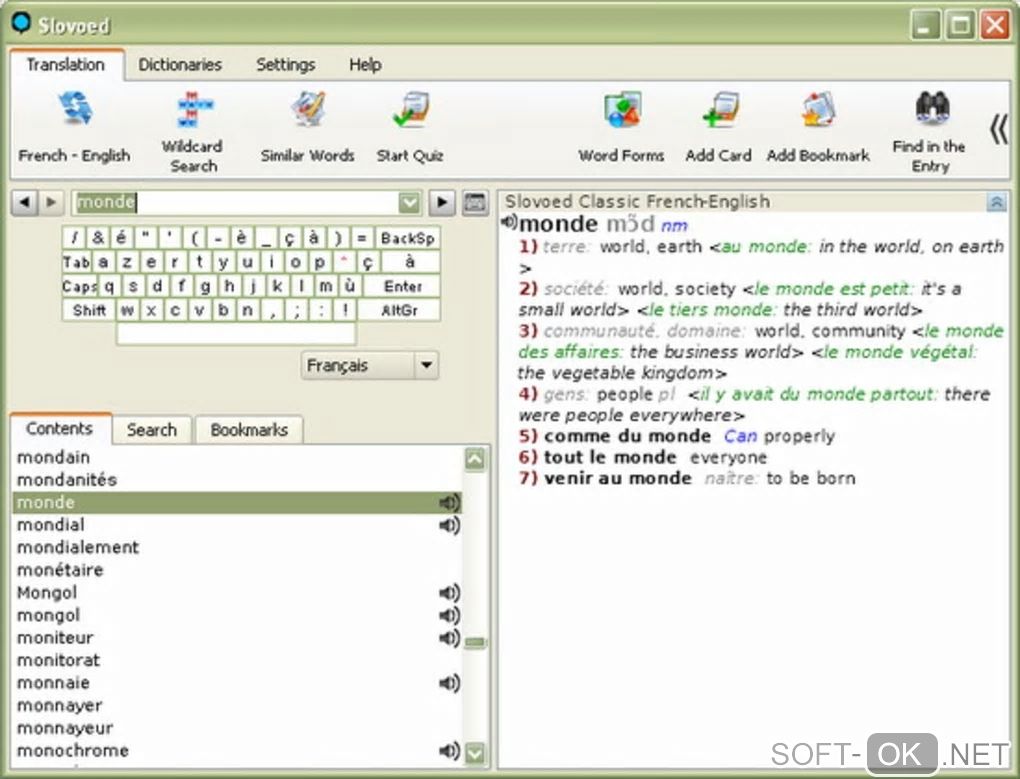Open the Translation tab

pos(65,64)
